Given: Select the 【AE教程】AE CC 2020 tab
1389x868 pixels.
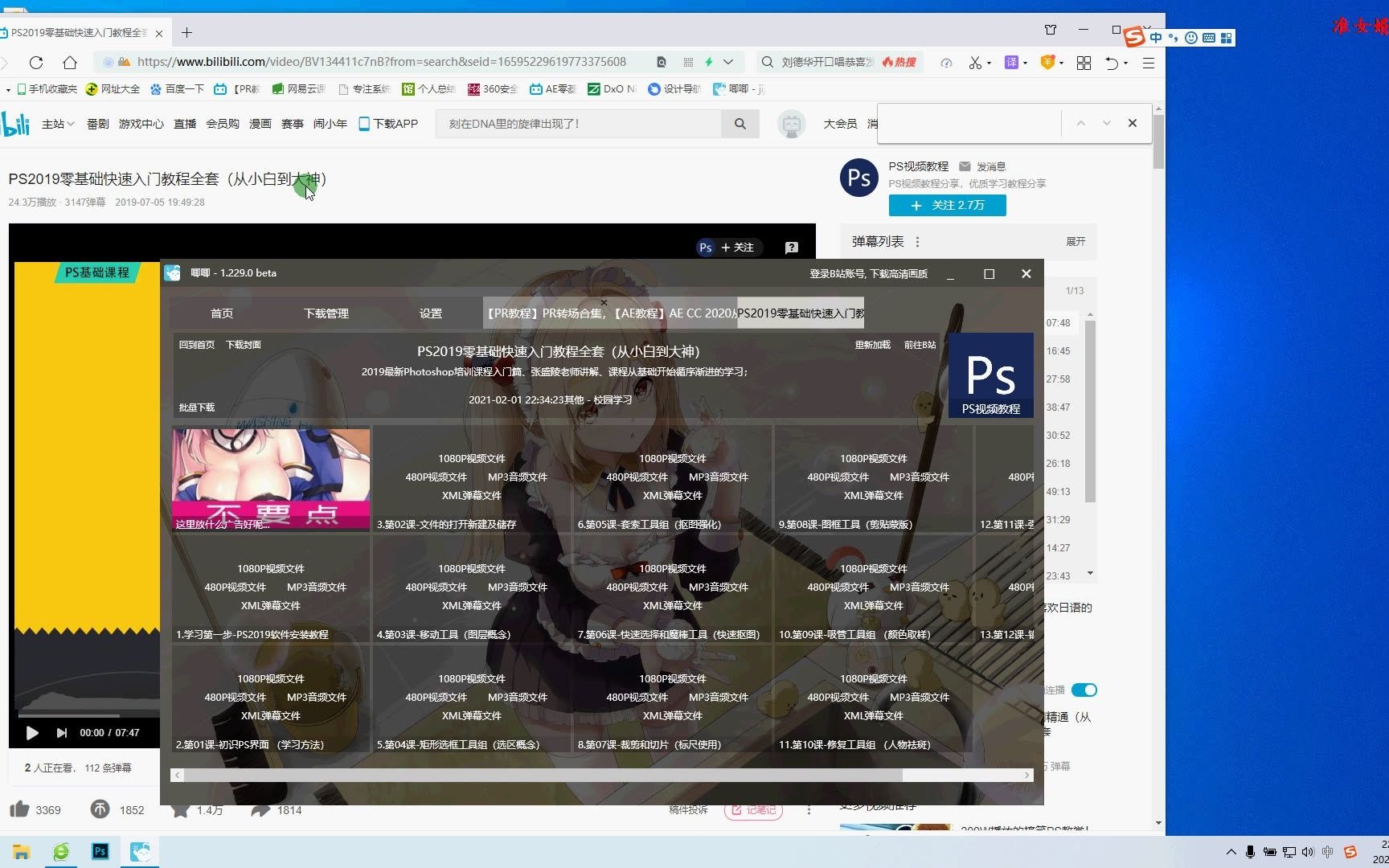Looking at the screenshot, I should click(x=674, y=313).
